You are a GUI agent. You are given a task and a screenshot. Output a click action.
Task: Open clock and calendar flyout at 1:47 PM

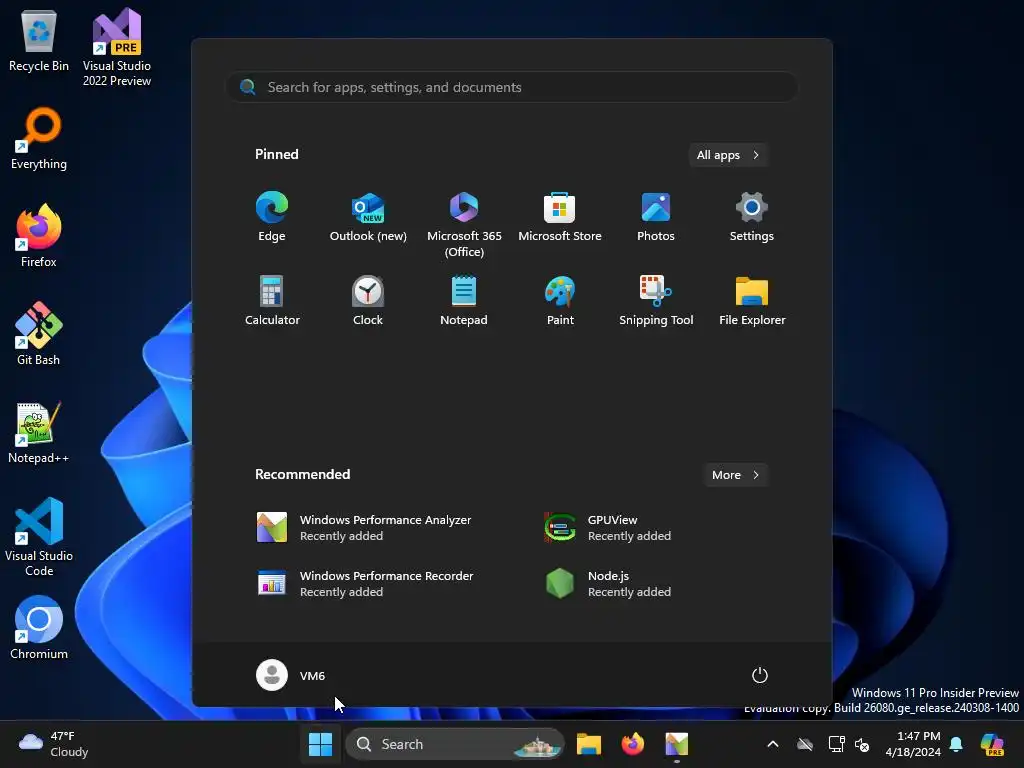(x=913, y=744)
